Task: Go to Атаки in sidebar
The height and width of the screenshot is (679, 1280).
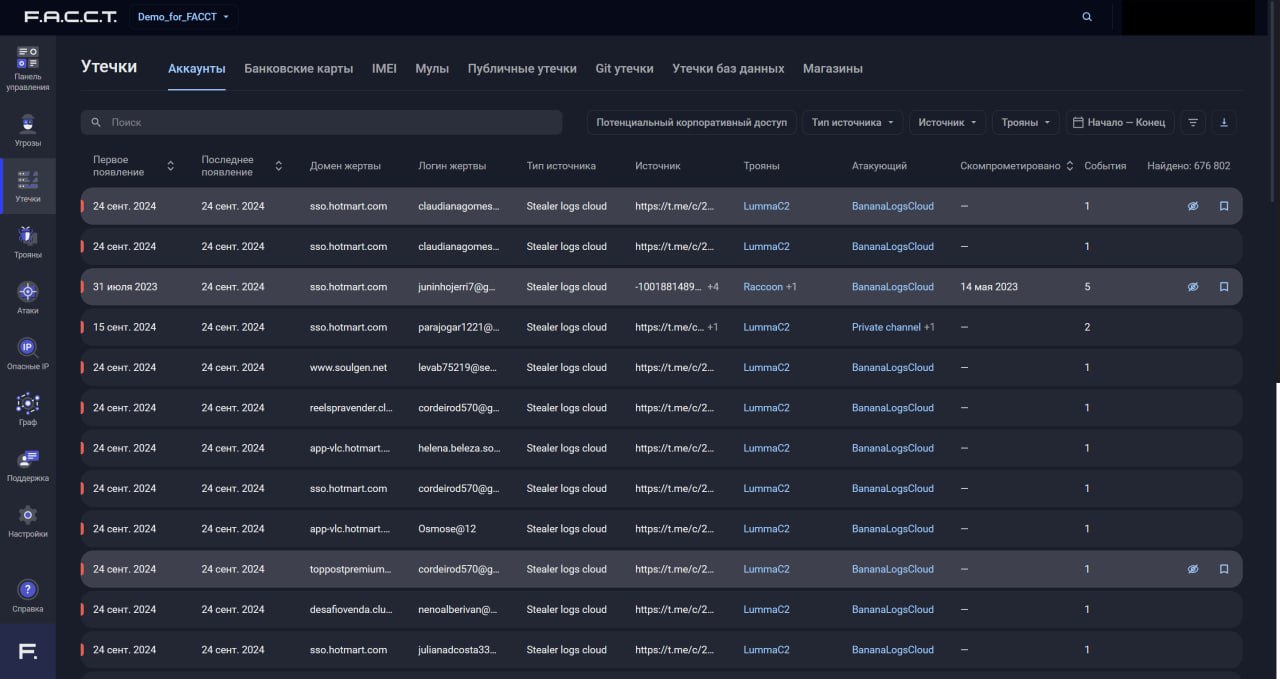Action: pyautogui.click(x=28, y=292)
